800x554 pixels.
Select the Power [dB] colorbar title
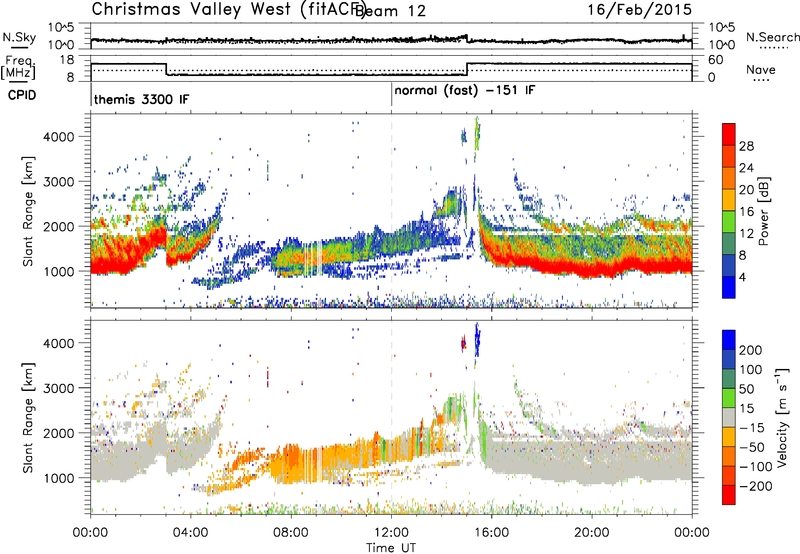click(763, 211)
